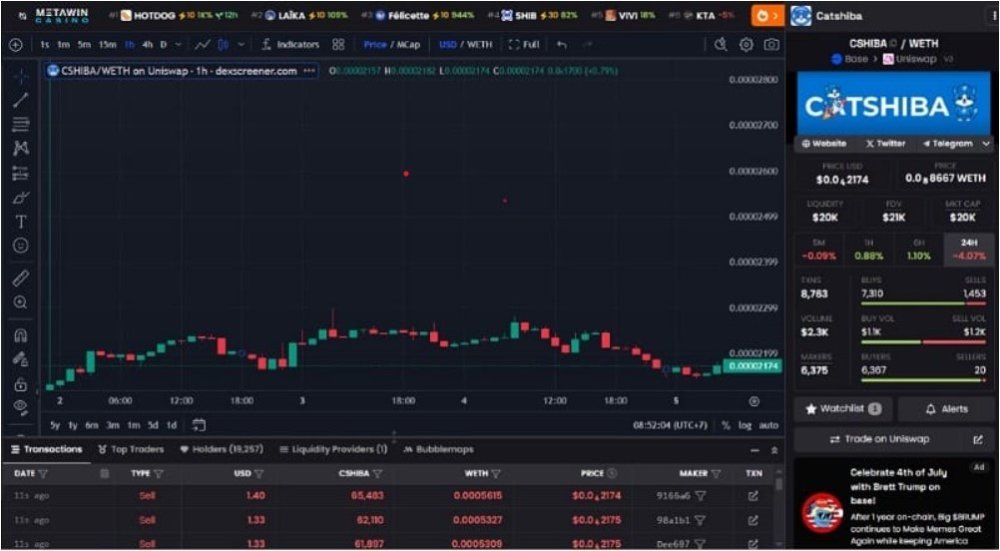The width and height of the screenshot is (1000, 551).
Task: Select the ruler measure tool
Action: click(x=21, y=278)
